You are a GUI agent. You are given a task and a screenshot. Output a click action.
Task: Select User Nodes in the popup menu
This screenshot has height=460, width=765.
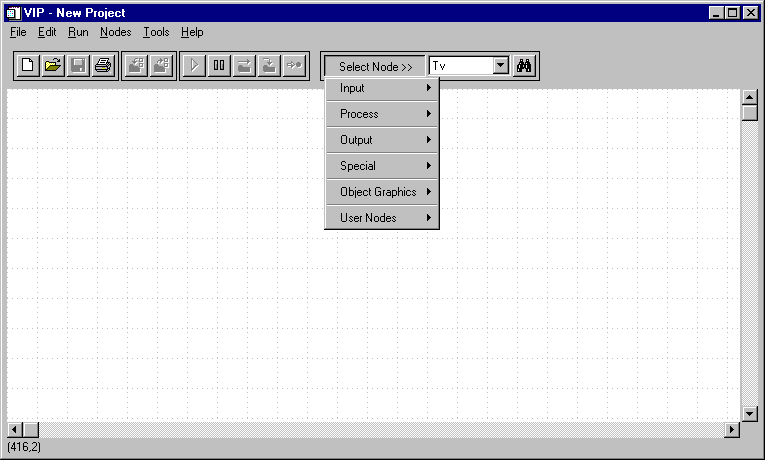pyautogui.click(x=382, y=218)
